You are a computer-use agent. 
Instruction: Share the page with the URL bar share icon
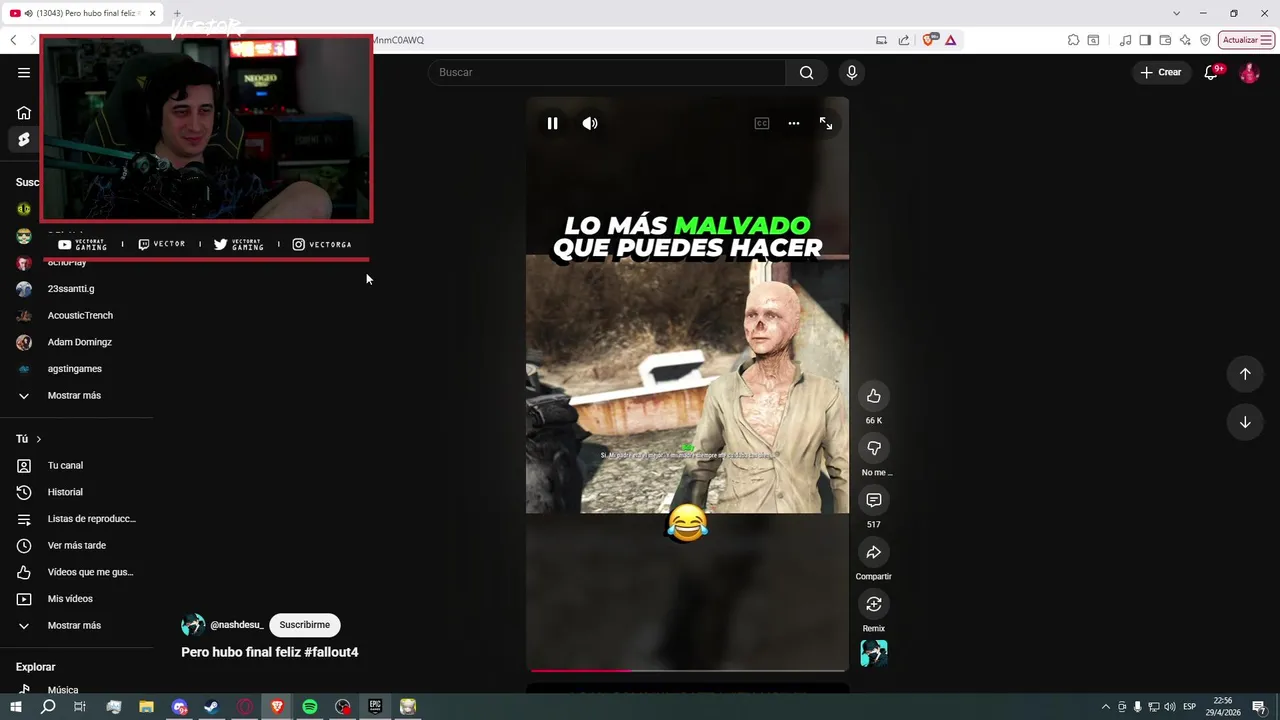[904, 40]
